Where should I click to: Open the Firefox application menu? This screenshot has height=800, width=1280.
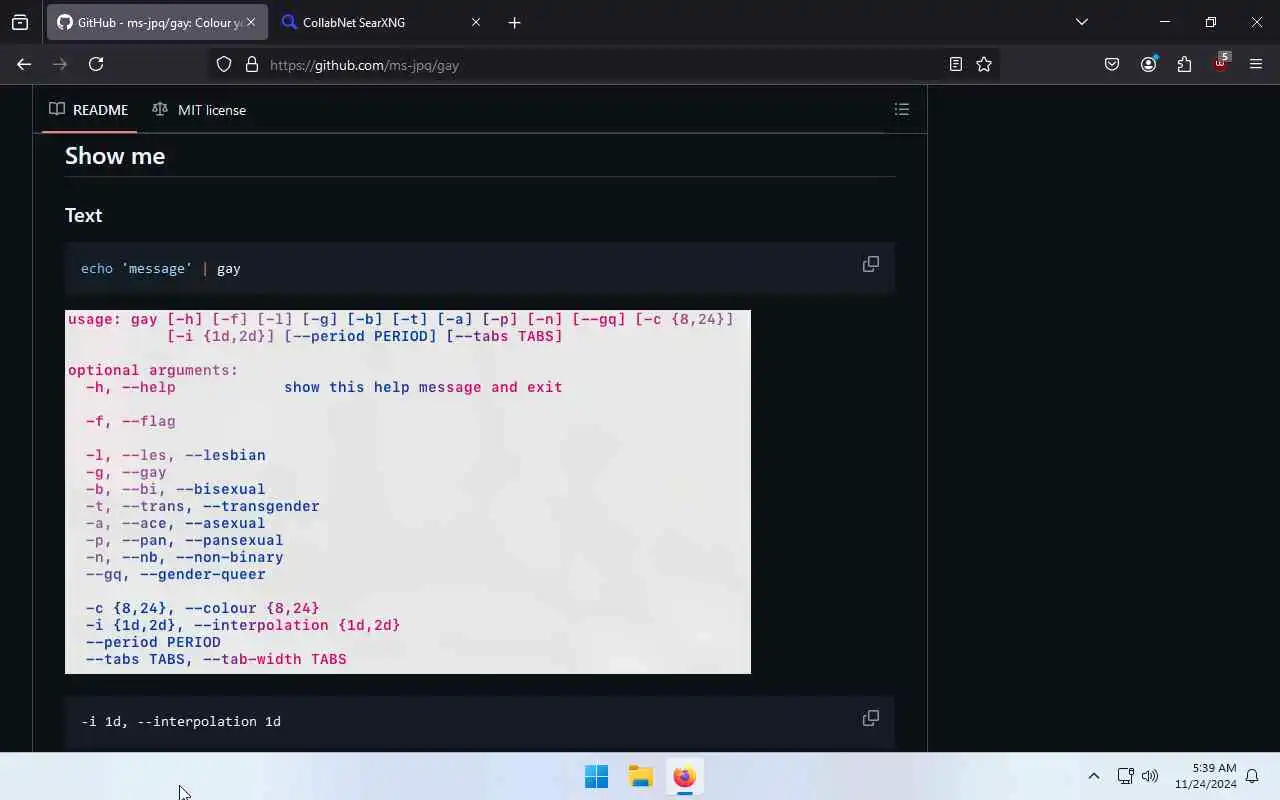point(1256,64)
